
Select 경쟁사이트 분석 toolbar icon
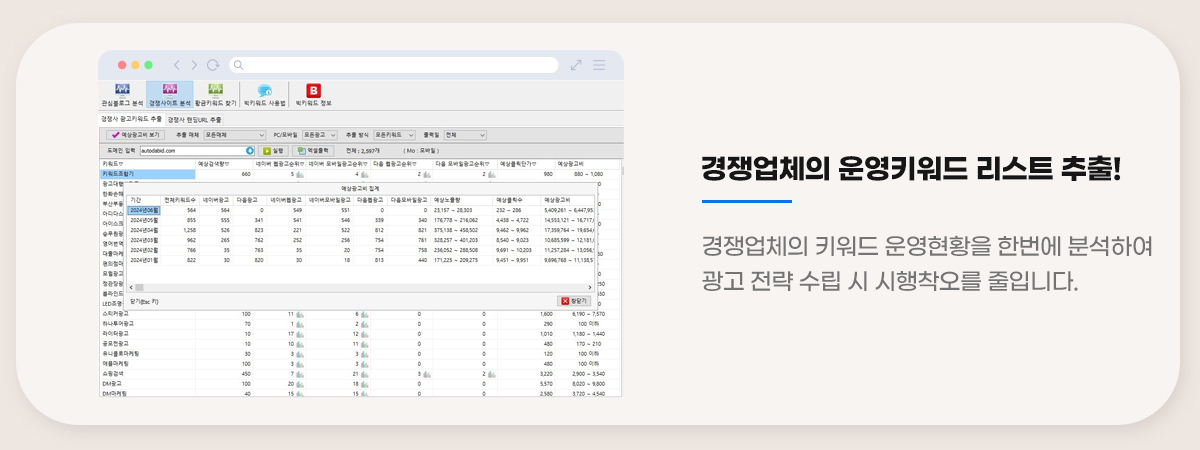(169, 95)
